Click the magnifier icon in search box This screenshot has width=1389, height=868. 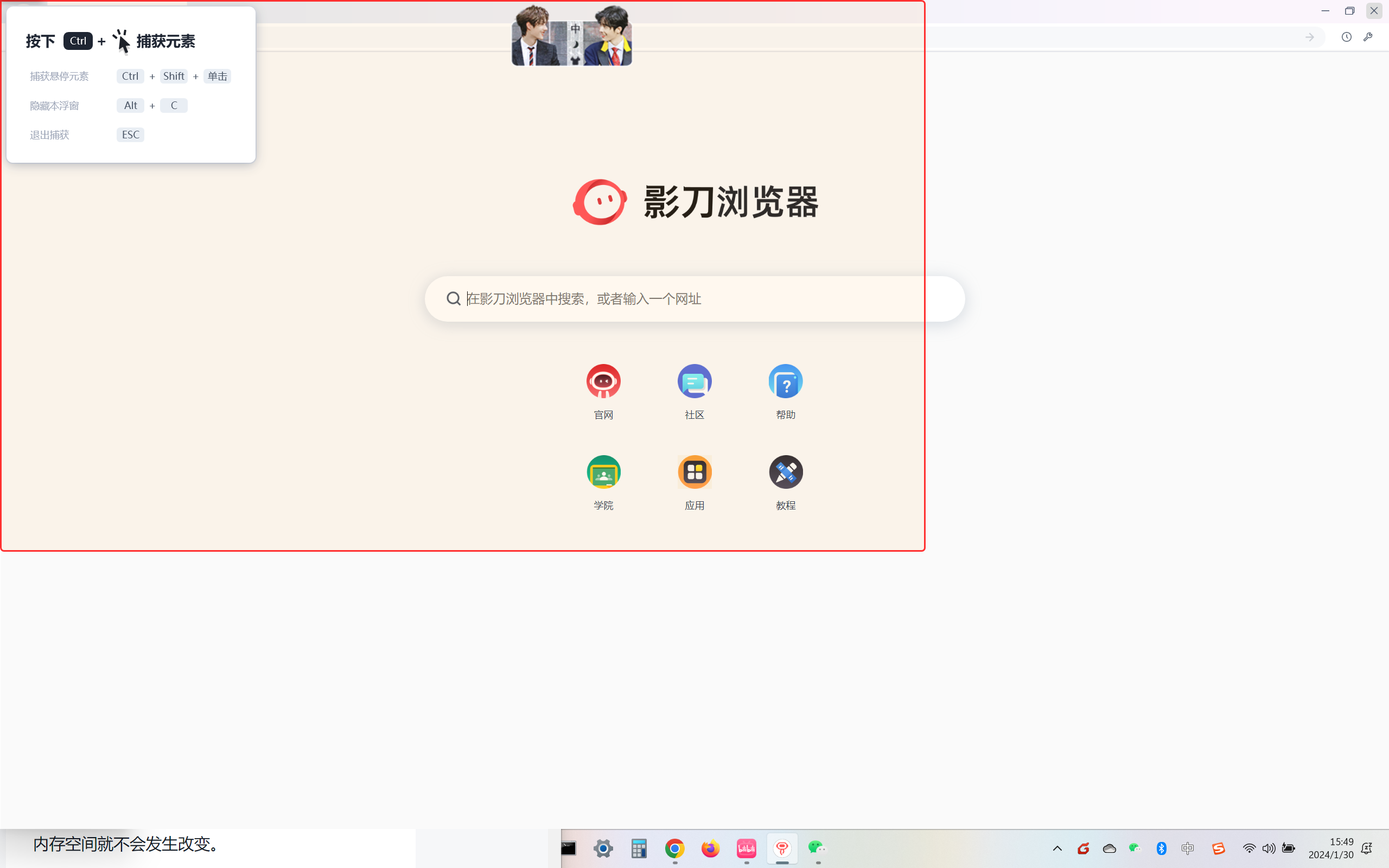(454, 298)
